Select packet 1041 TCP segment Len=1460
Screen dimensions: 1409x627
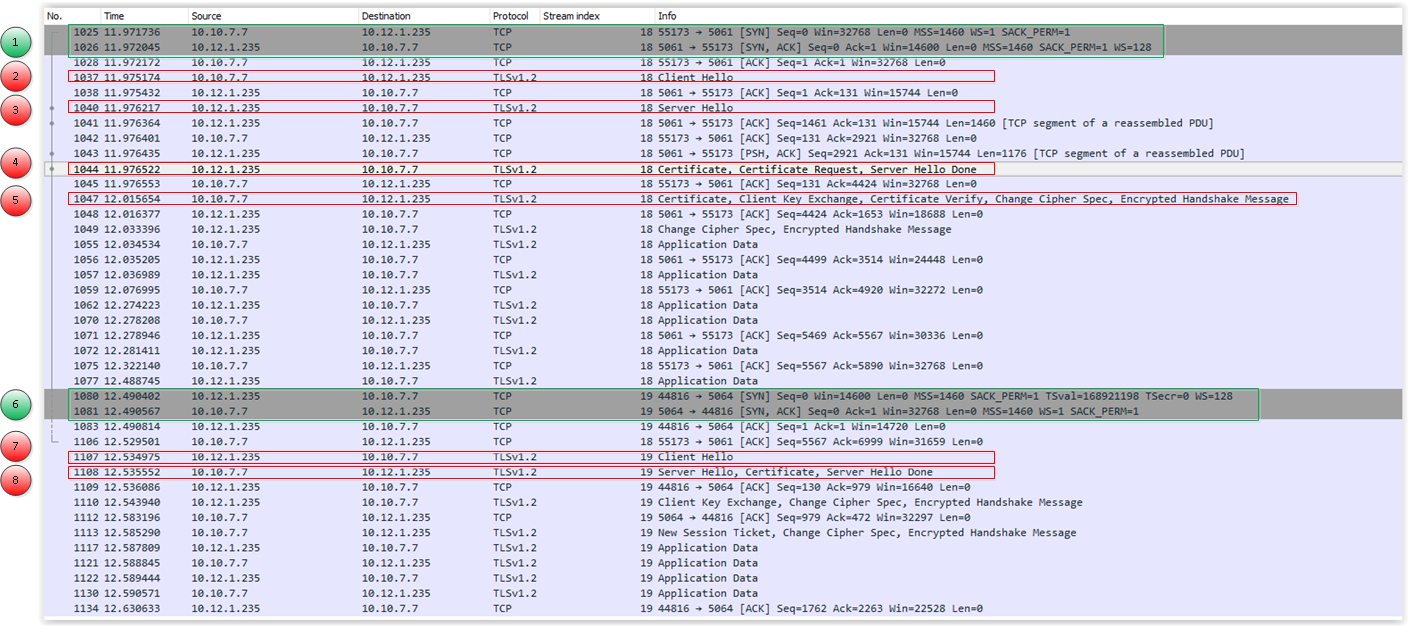(722, 123)
